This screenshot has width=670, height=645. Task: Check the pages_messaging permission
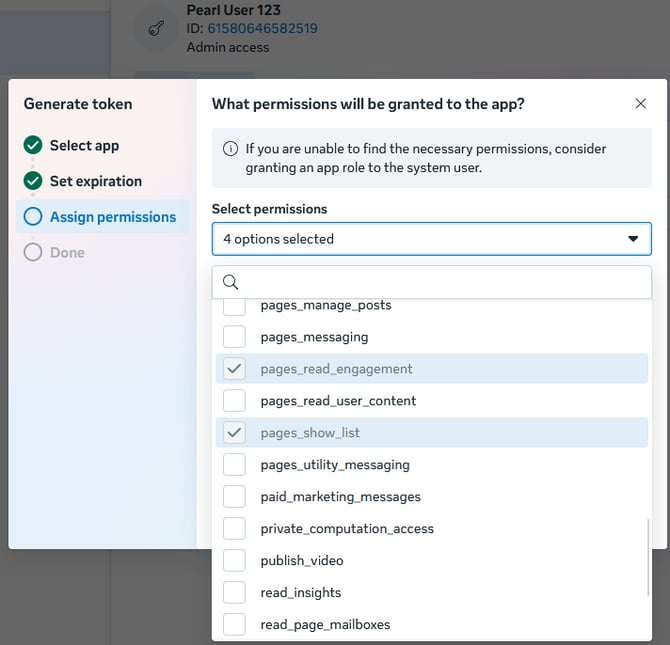tap(234, 337)
